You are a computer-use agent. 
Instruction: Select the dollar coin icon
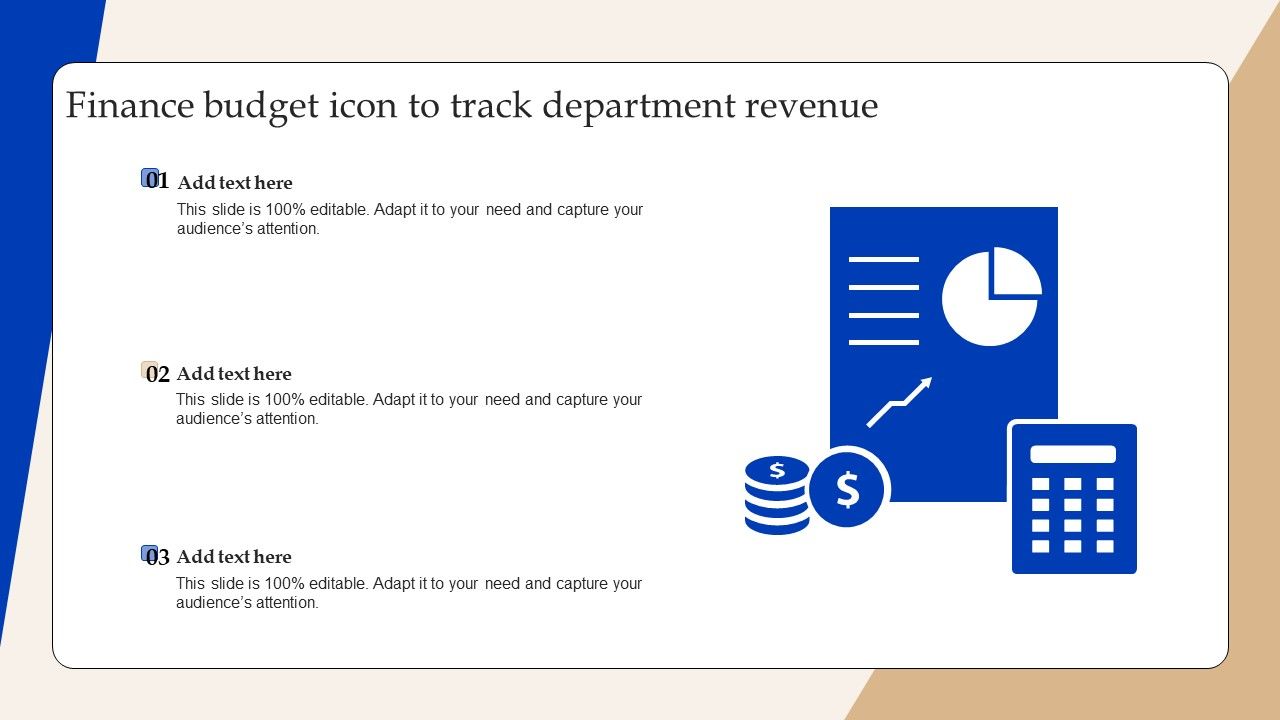(848, 490)
